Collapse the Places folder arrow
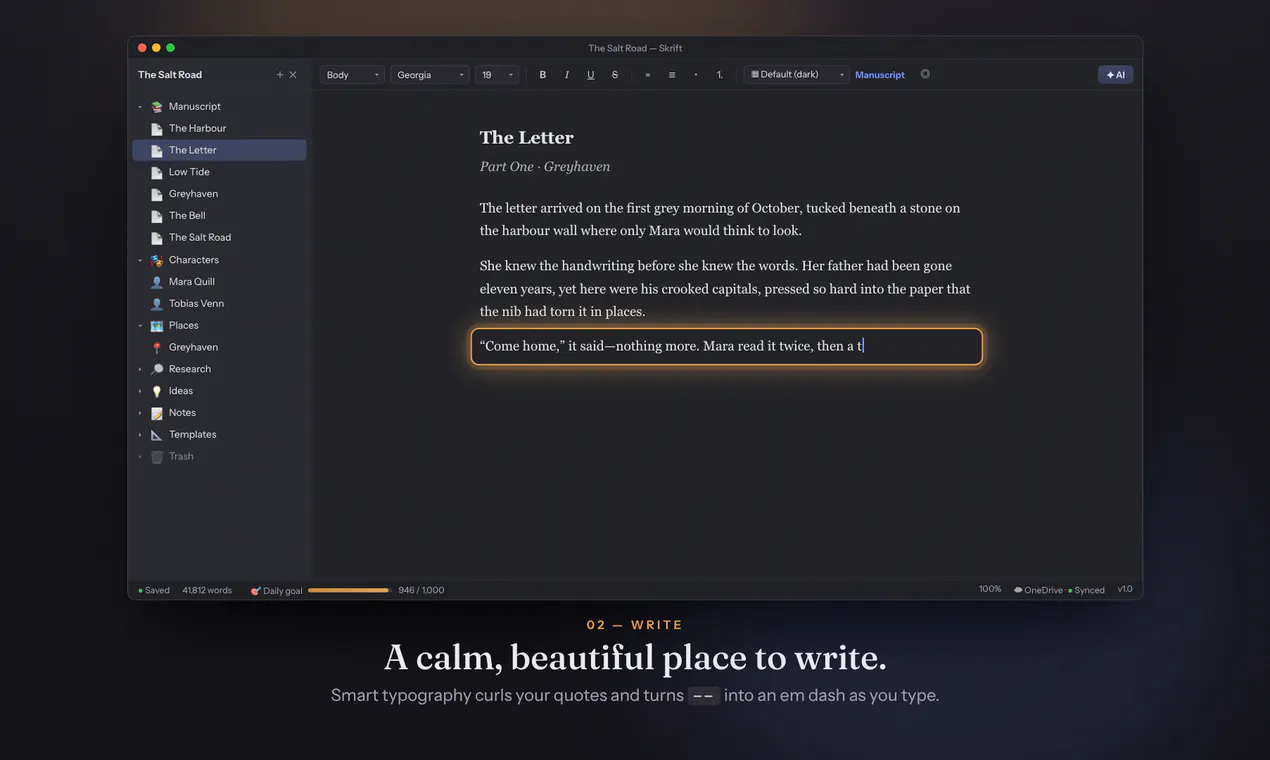Image resolution: width=1270 pixels, height=760 pixels. pos(140,326)
